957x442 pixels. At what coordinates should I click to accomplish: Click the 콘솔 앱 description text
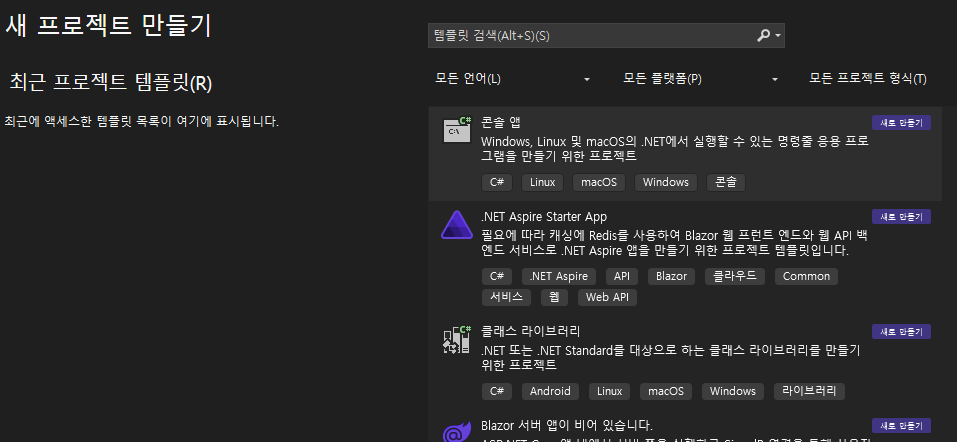point(675,148)
